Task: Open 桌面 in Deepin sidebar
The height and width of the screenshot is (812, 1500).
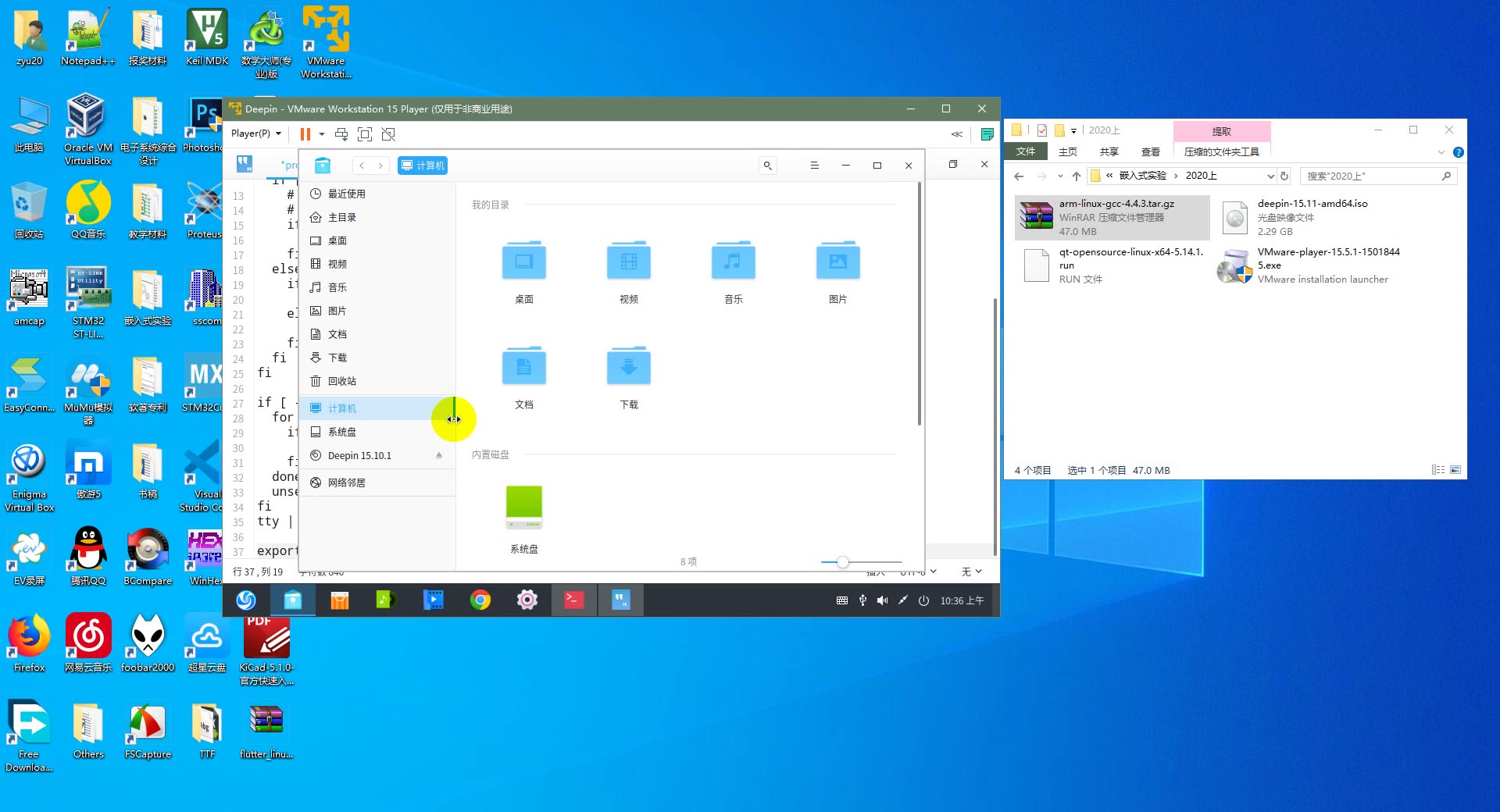Action: [x=377, y=240]
